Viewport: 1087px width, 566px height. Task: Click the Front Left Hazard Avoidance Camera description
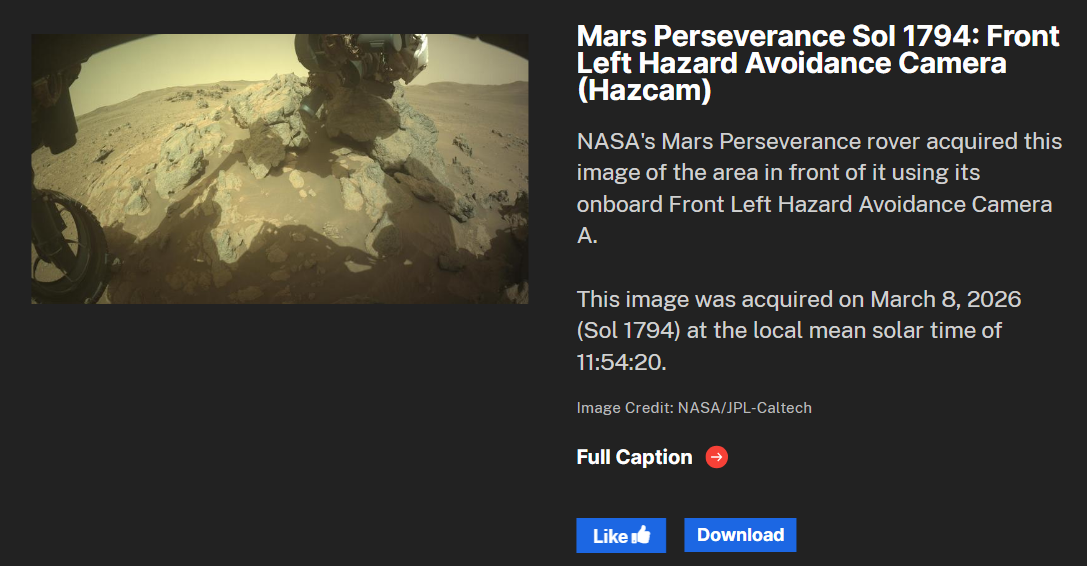point(860,204)
